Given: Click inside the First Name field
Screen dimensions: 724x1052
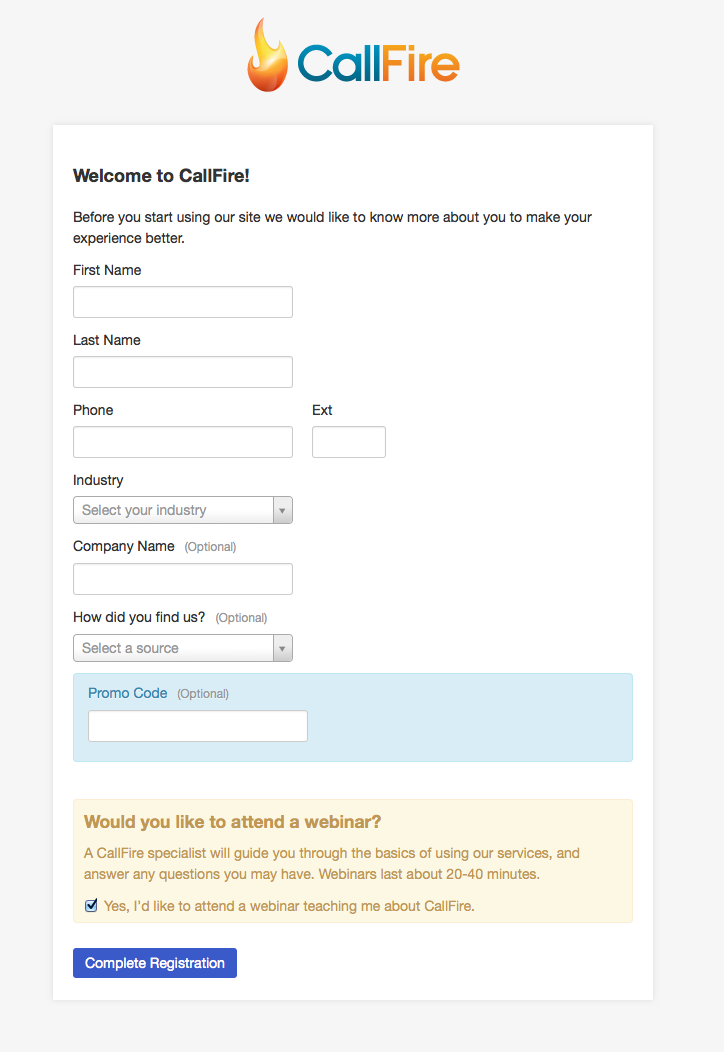Looking at the screenshot, I should click(x=182, y=301).
